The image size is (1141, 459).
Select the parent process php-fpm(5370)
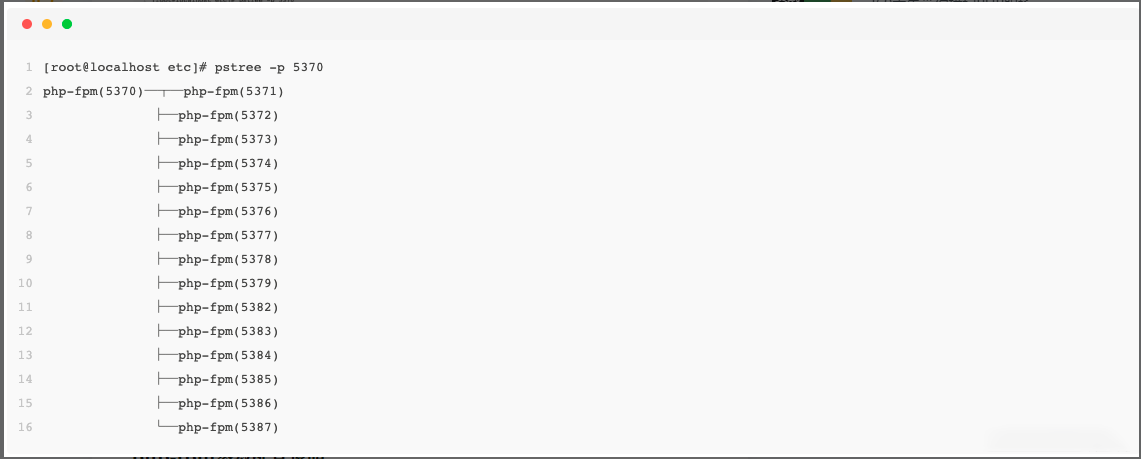click(93, 92)
